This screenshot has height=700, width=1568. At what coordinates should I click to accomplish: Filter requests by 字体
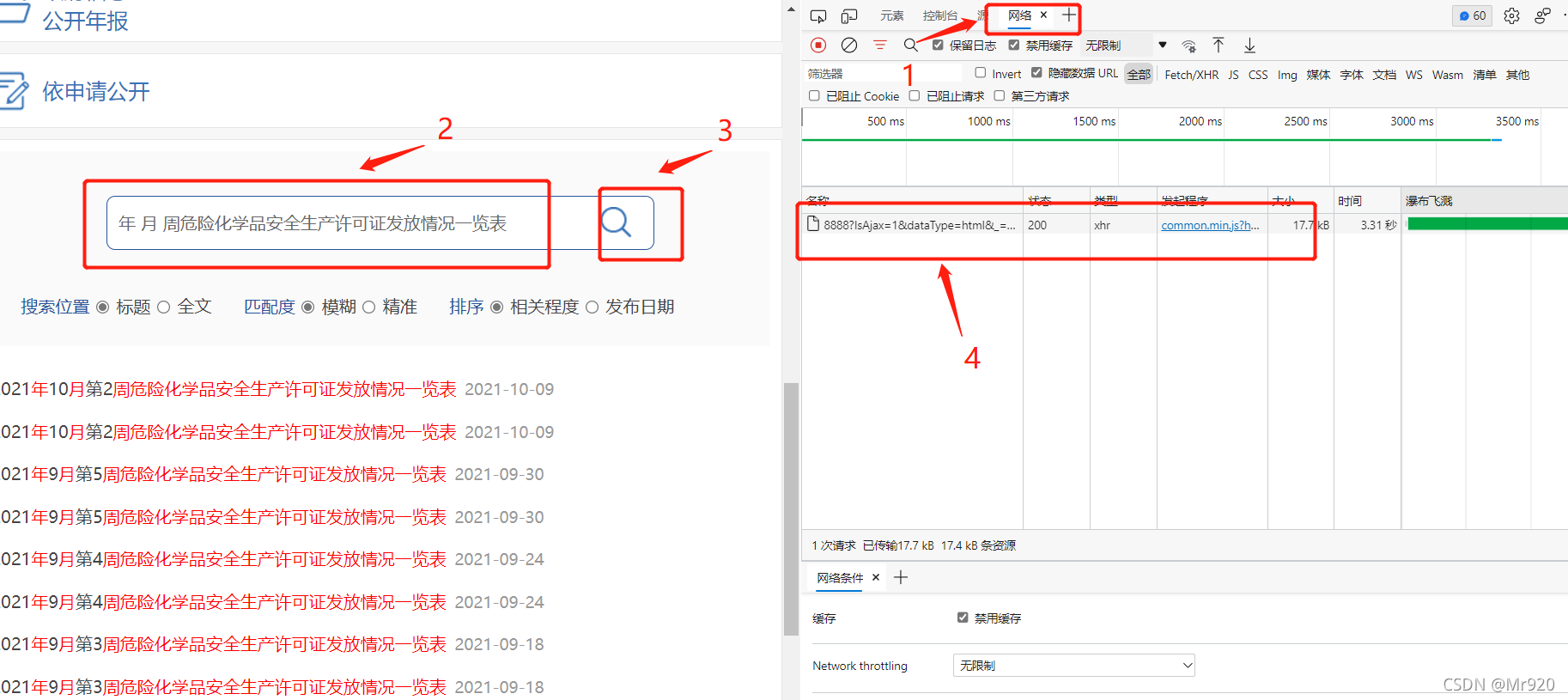1352,75
